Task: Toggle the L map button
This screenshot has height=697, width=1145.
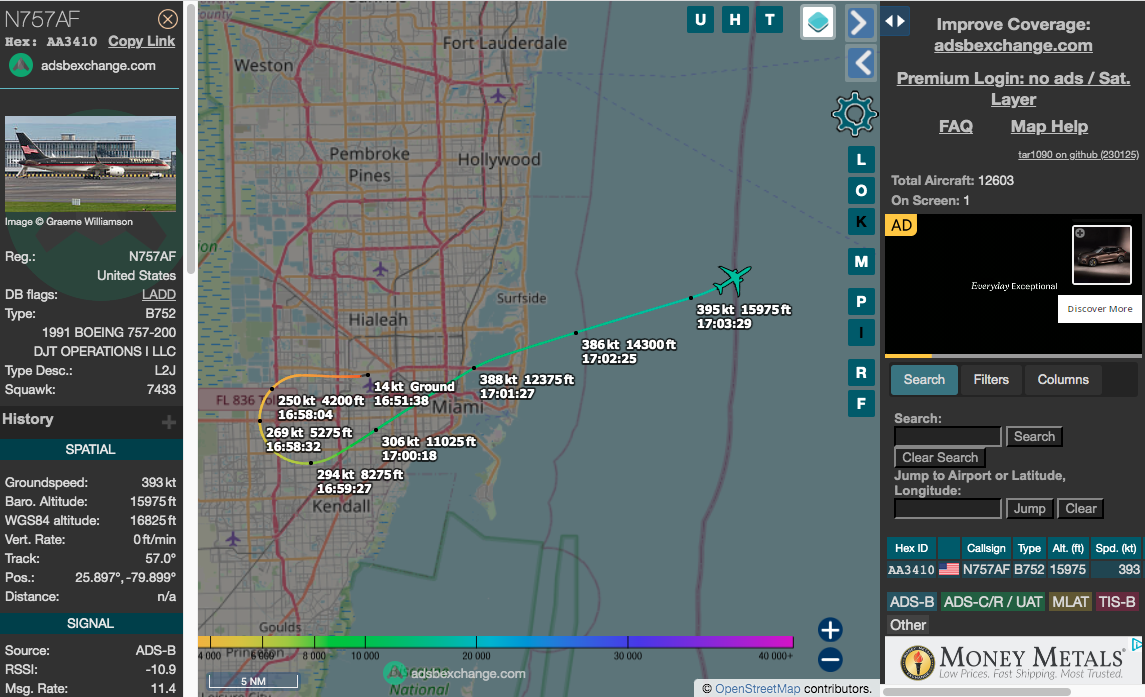Action: click(x=861, y=160)
